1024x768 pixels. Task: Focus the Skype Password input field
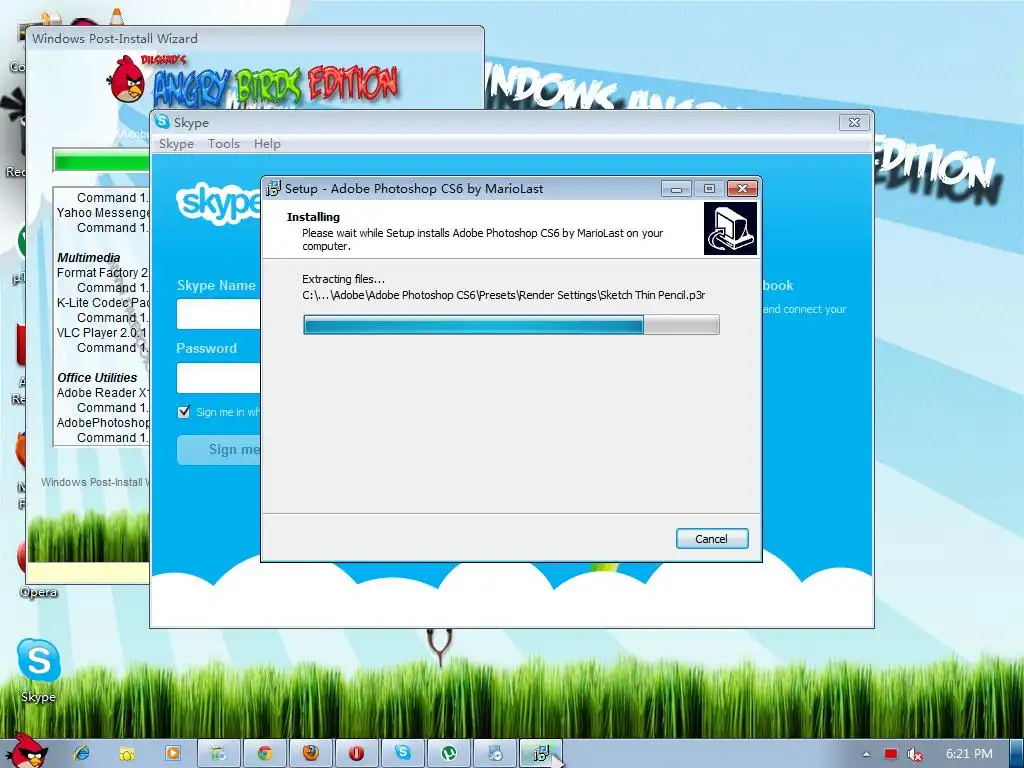tap(219, 377)
